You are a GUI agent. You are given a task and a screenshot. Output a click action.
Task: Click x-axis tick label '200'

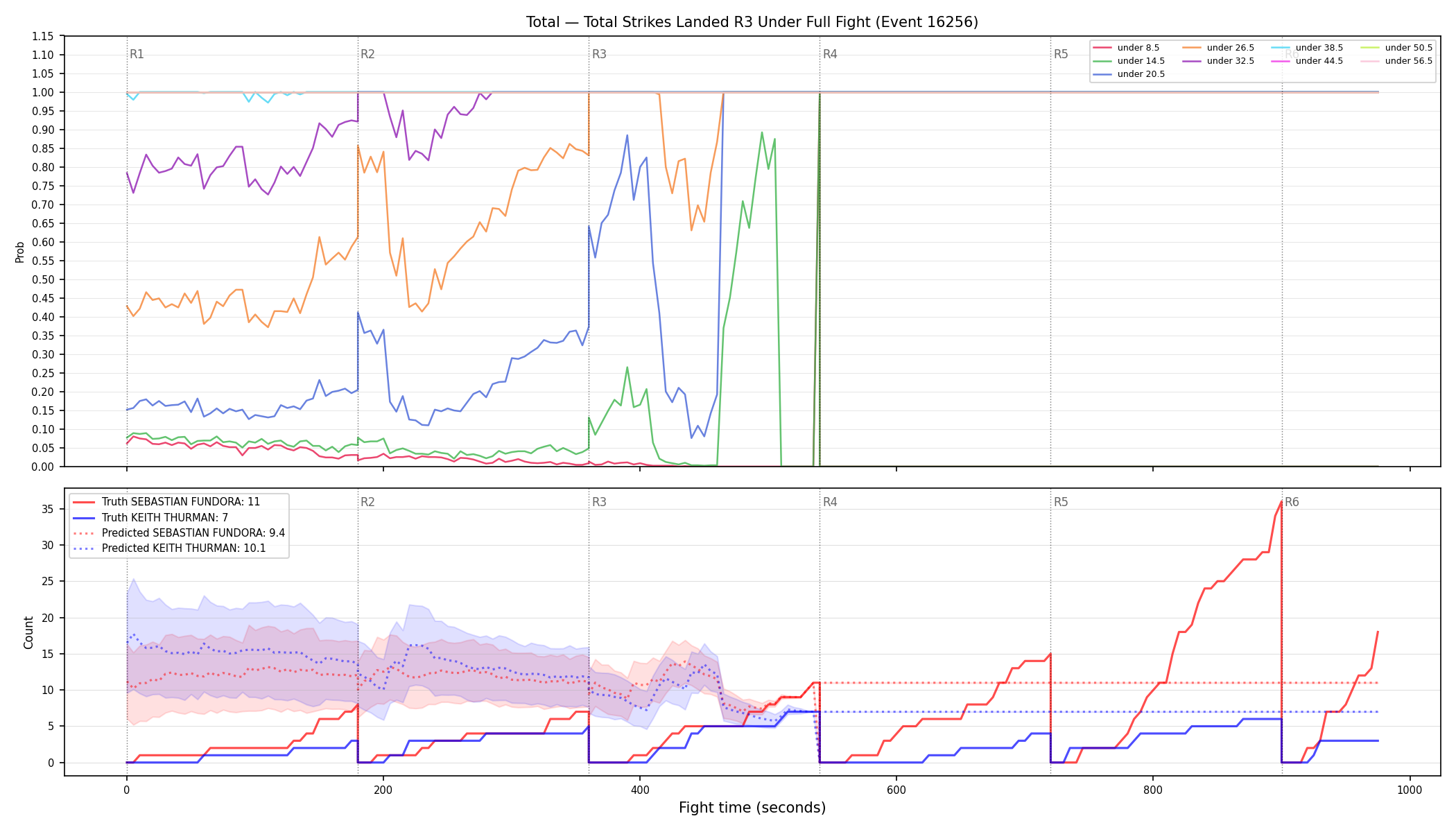click(383, 790)
